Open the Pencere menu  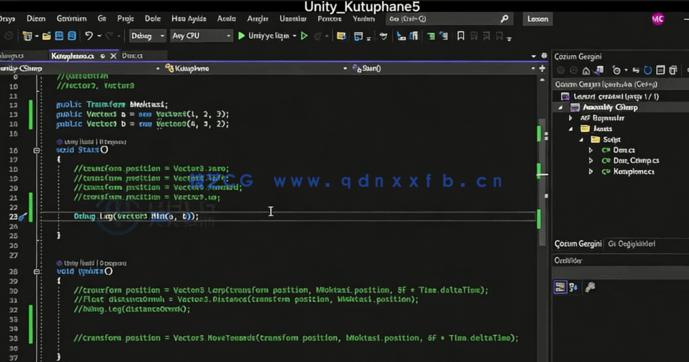pos(330,19)
